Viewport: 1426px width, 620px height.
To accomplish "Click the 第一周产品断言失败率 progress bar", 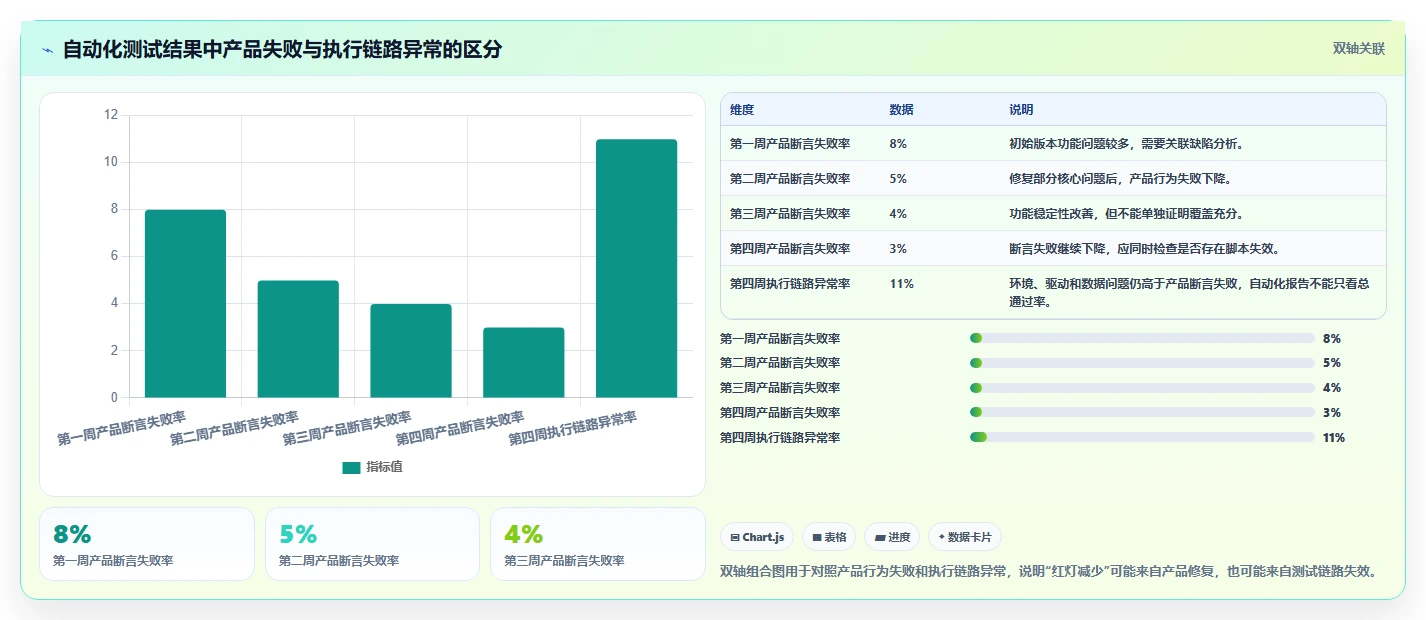I will pyautogui.click(x=1142, y=338).
